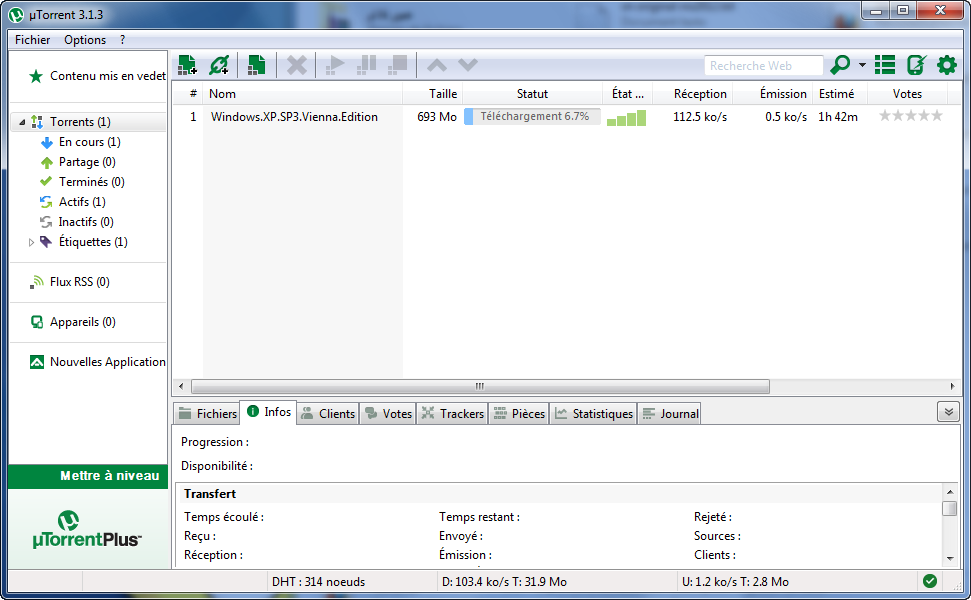Expand the Étiquettes (1) node
The width and height of the screenshot is (971, 600).
coord(31,242)
